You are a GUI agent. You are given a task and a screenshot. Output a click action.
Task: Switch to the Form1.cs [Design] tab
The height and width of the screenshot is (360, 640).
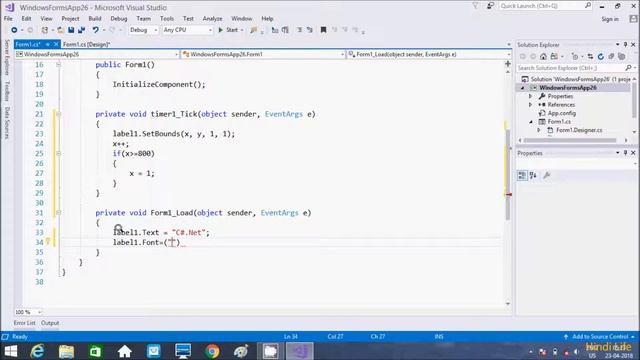(86, 44)
